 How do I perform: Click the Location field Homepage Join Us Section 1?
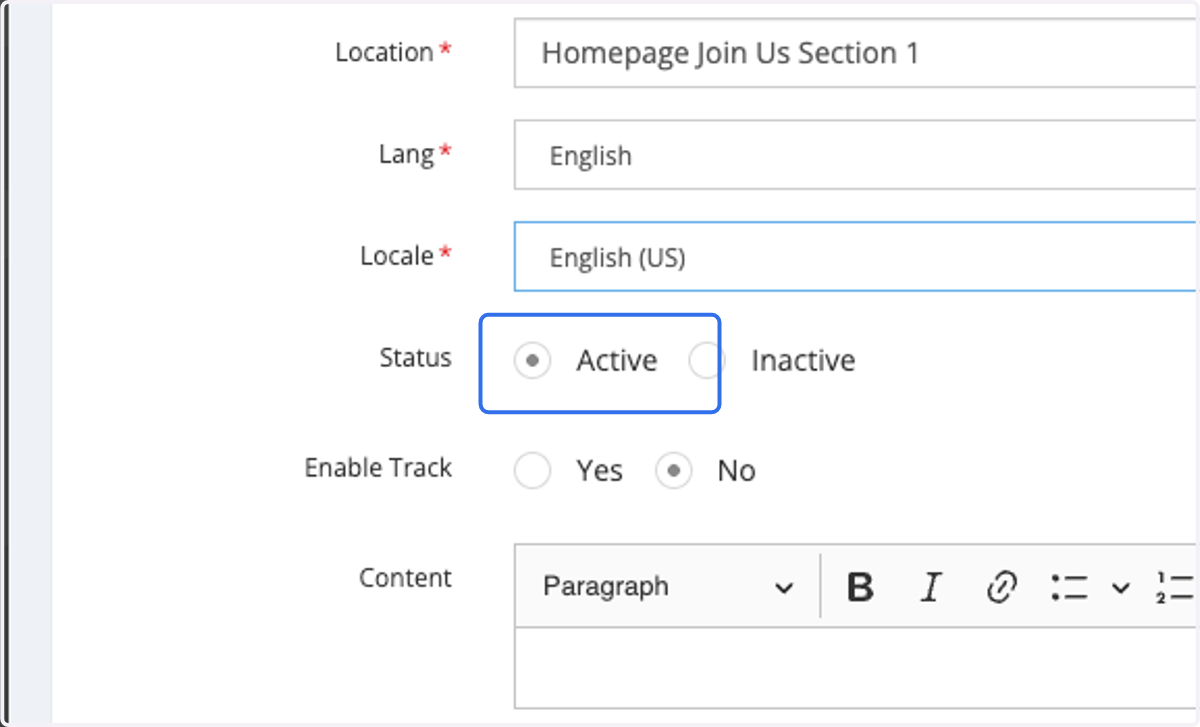point(856,52)
